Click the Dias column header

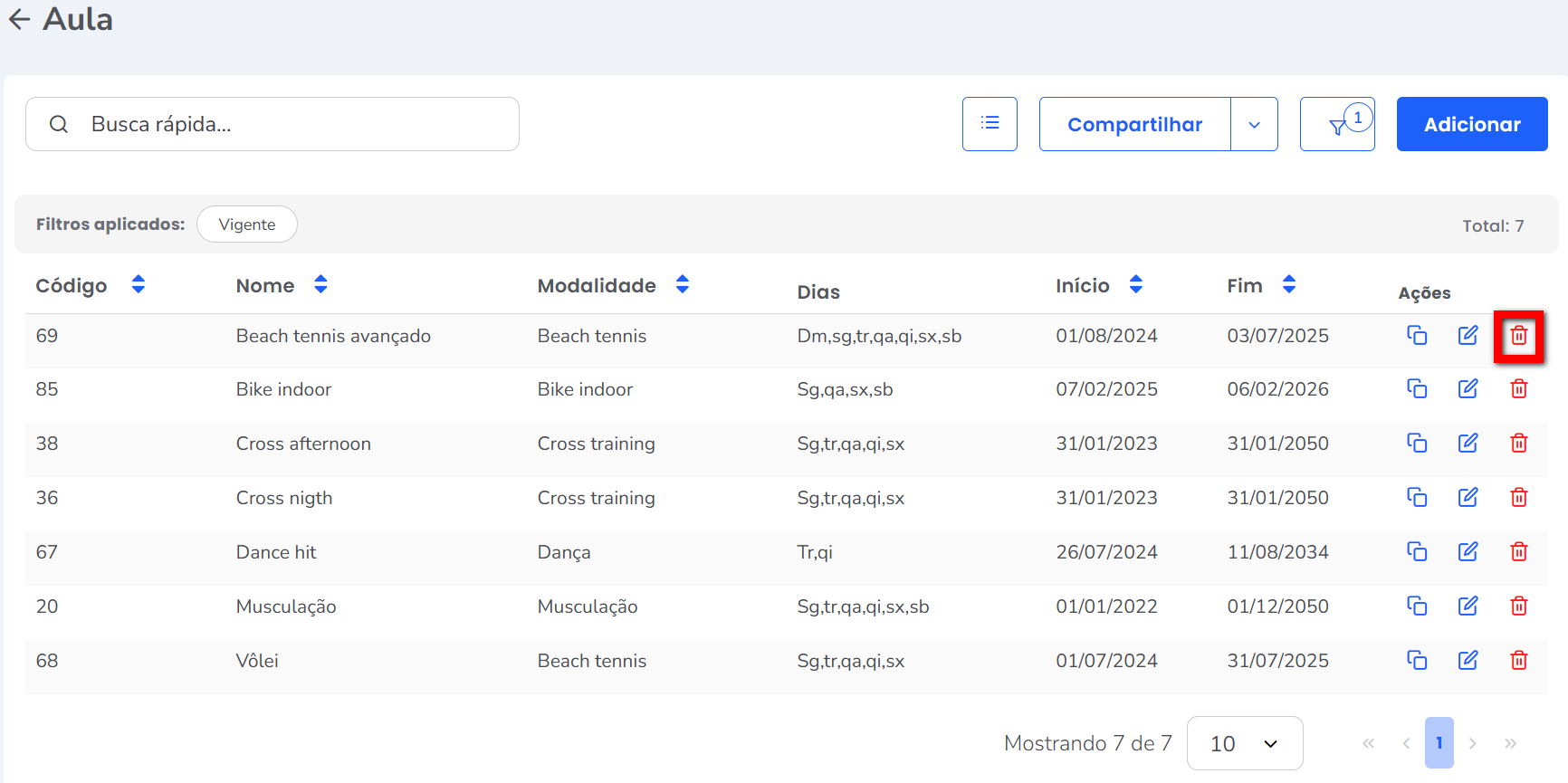[818, 291]
